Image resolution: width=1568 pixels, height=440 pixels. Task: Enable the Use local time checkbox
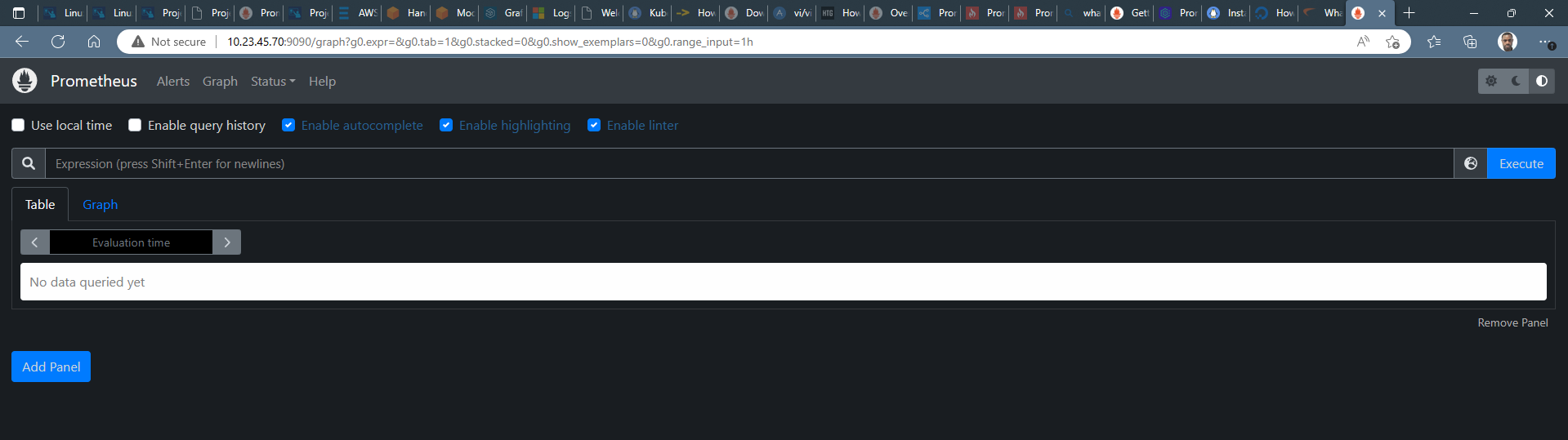coord(18,125)
